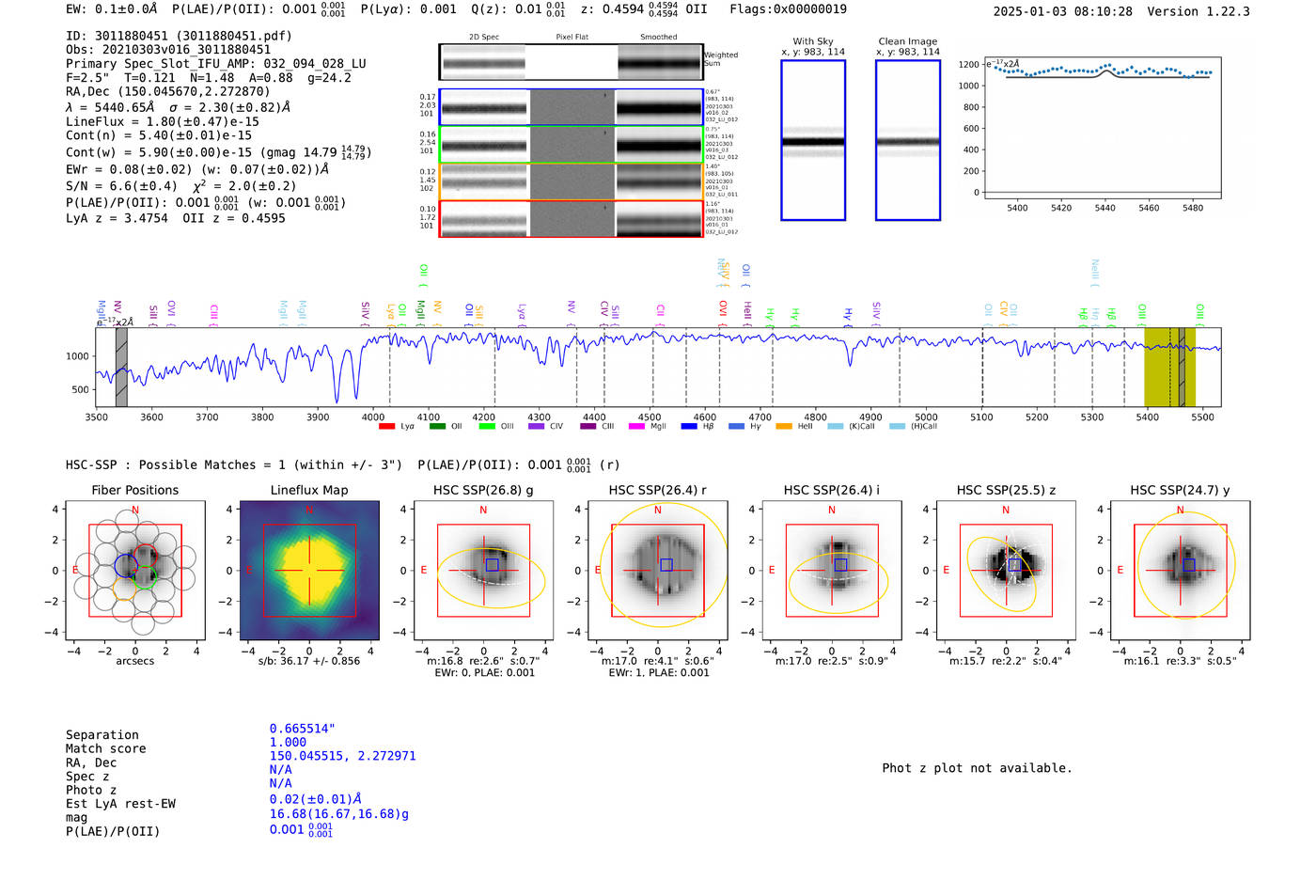This screenshot has height=896, width=1316.
Task: Select the CIV purple legend swatch
Action: point(537,427)
